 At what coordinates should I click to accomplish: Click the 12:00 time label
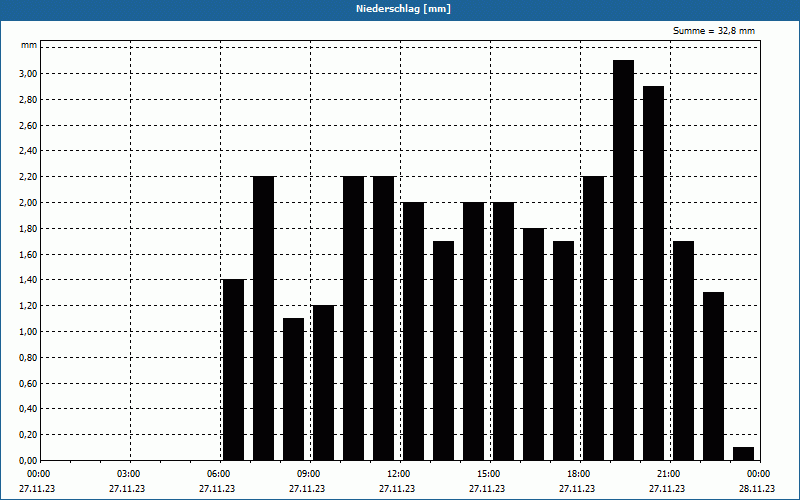[400, 474]
